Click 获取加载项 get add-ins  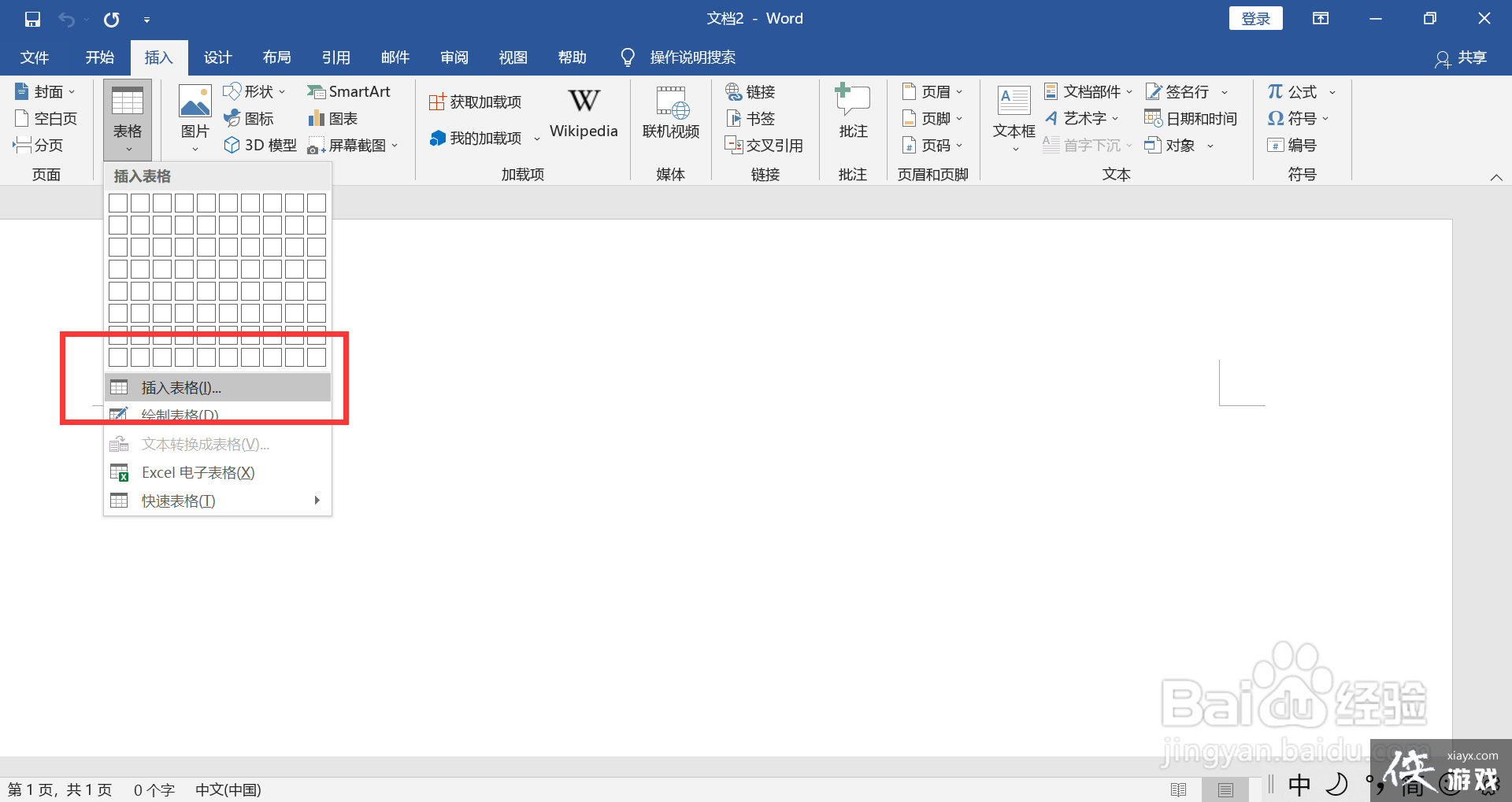(x=475, y=102)
